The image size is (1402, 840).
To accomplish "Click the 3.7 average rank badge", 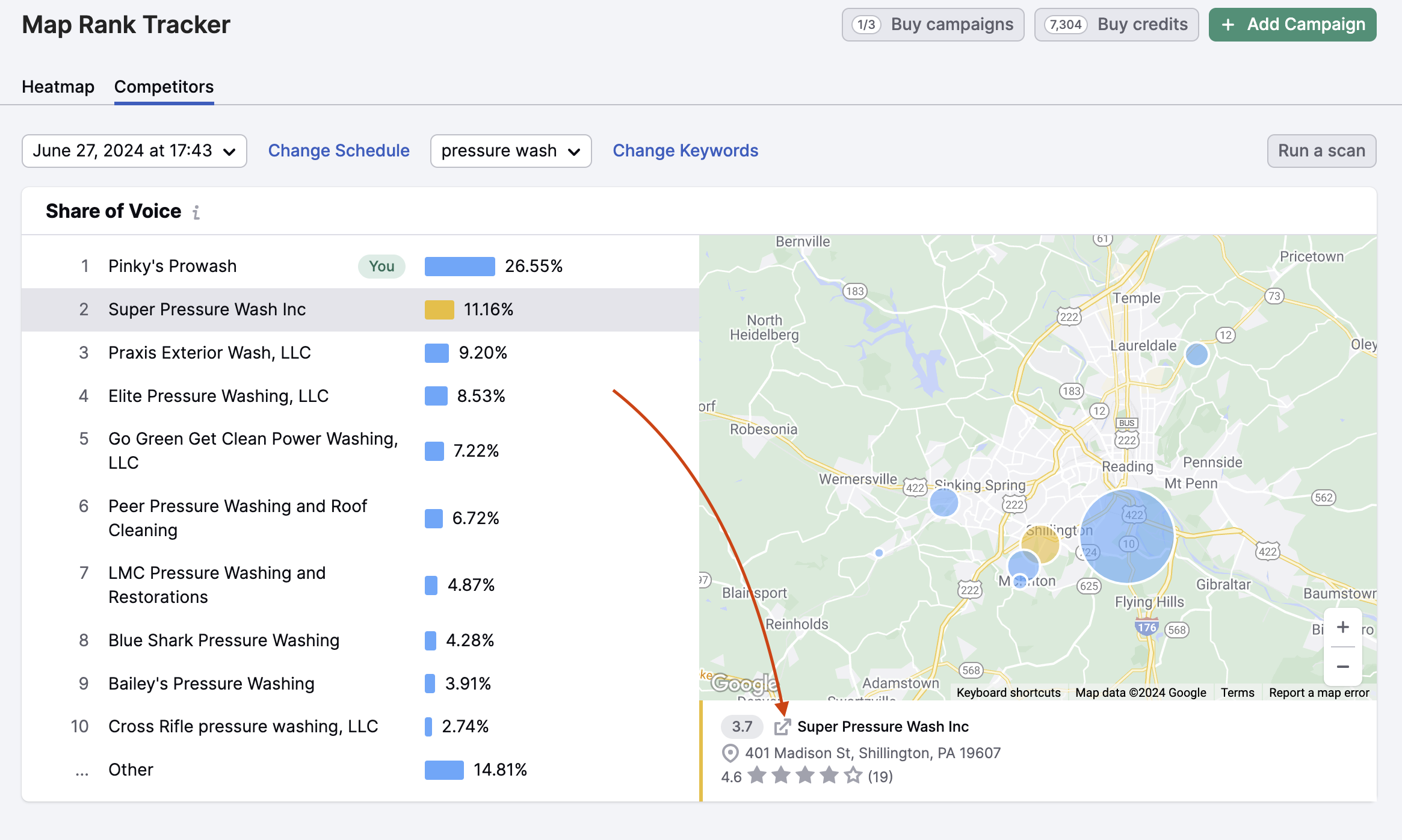I will point(742,727).
